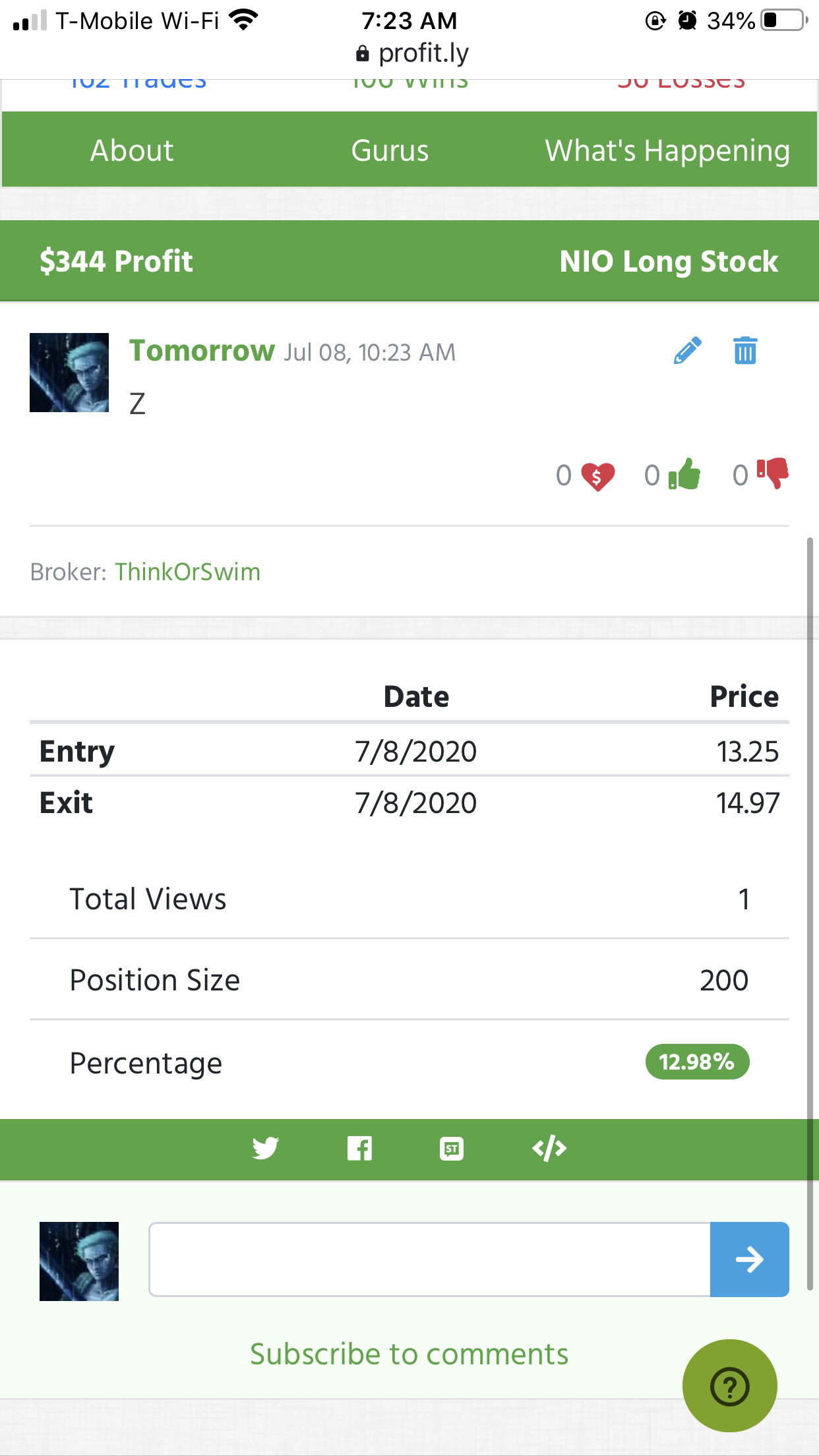The image size is (819, 1456).
Task: Open the What's Happening tab
Action: point(667,151)
